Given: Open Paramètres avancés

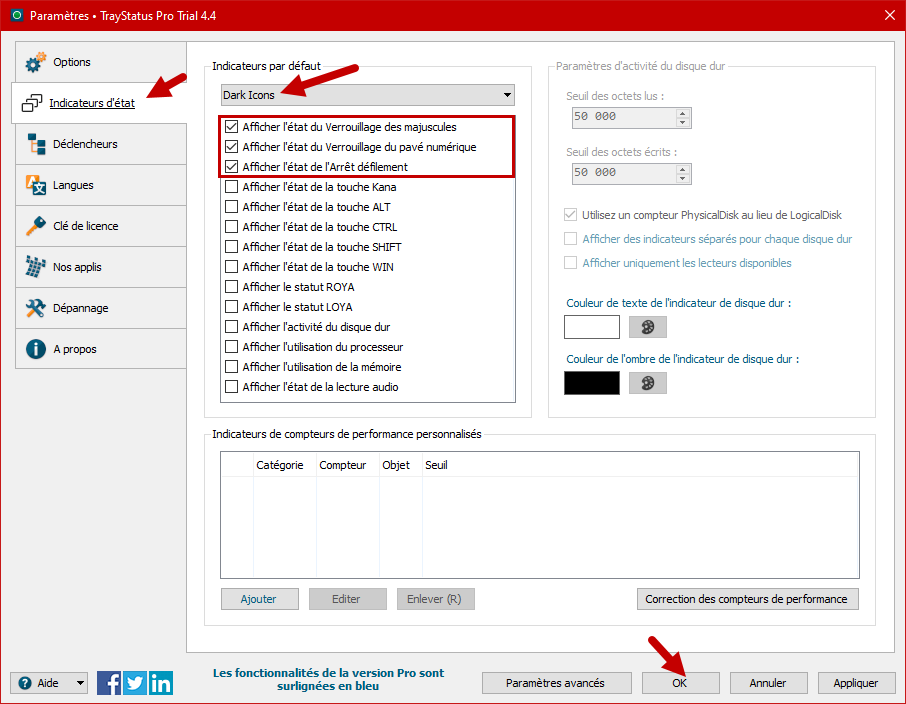Looking at the screenshot, I should tap(556, 683).
